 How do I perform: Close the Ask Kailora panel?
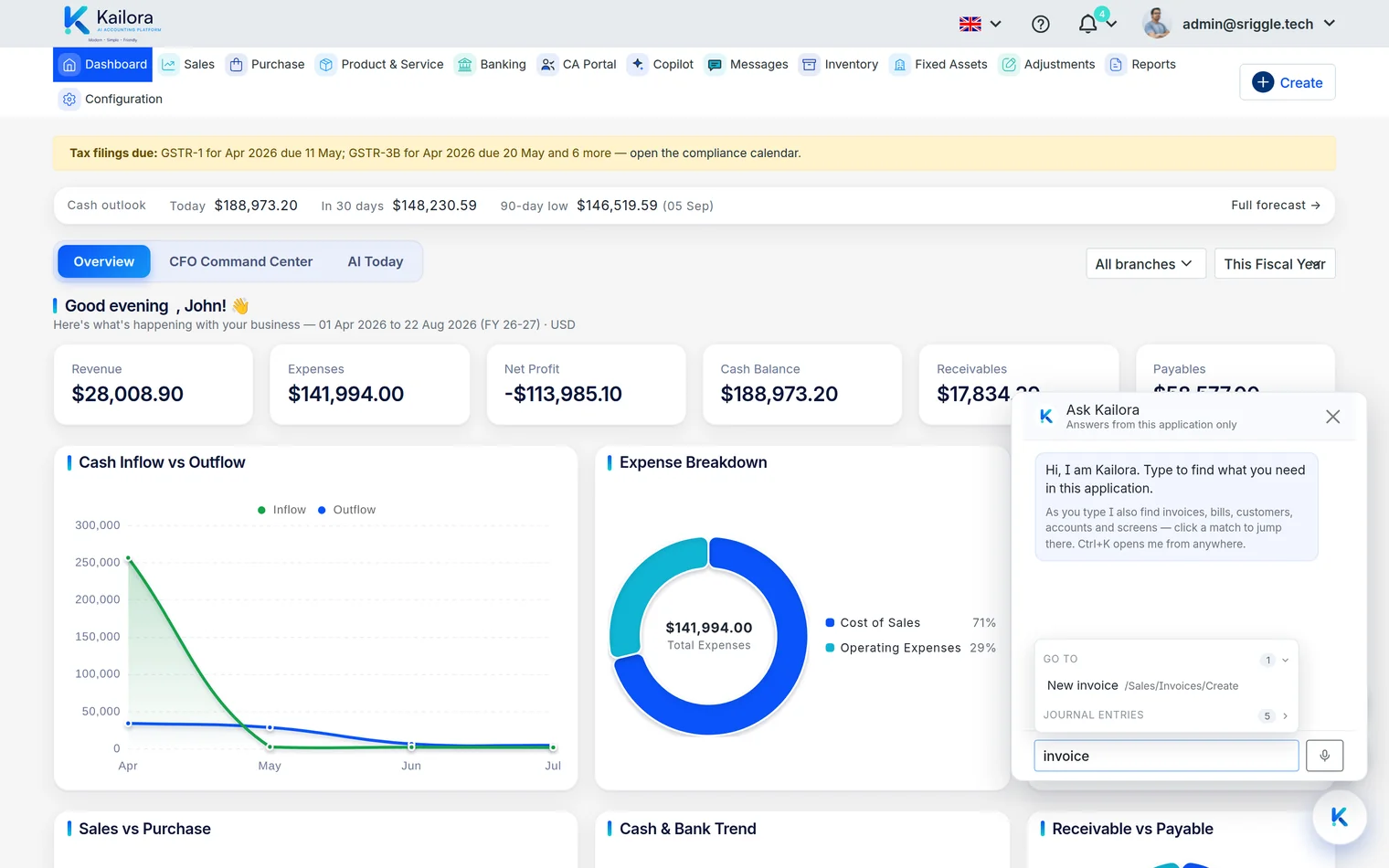coord(1332,417)
